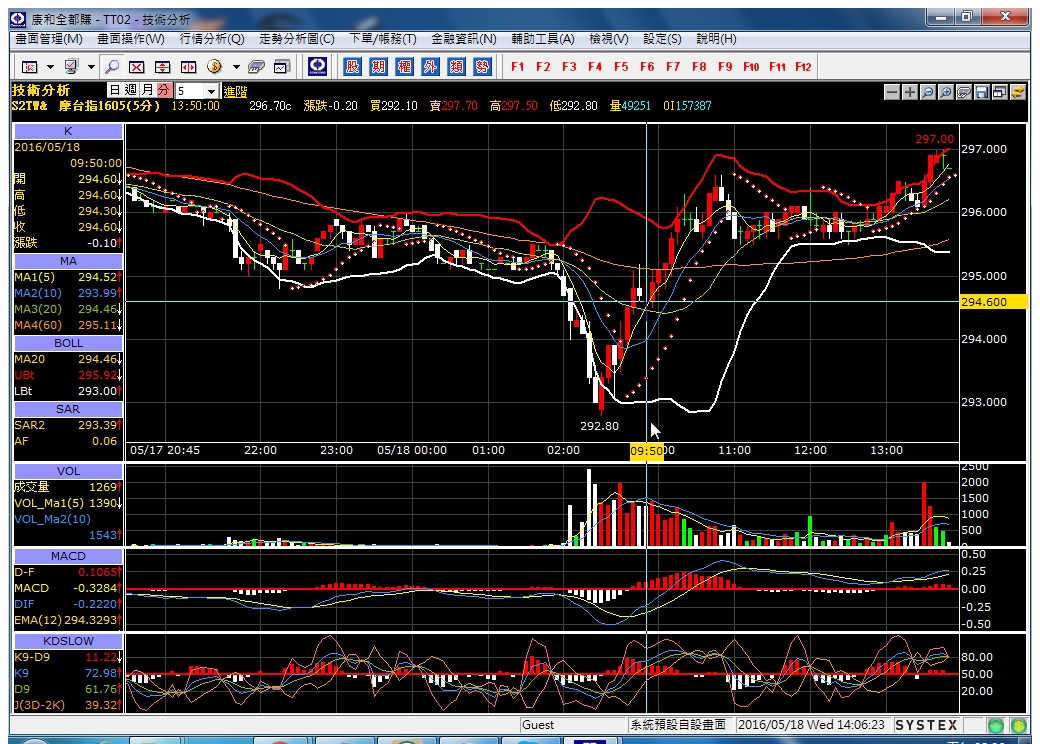
Task: Open the minute interval dropdown showing 5
Action: coord(212,91)
